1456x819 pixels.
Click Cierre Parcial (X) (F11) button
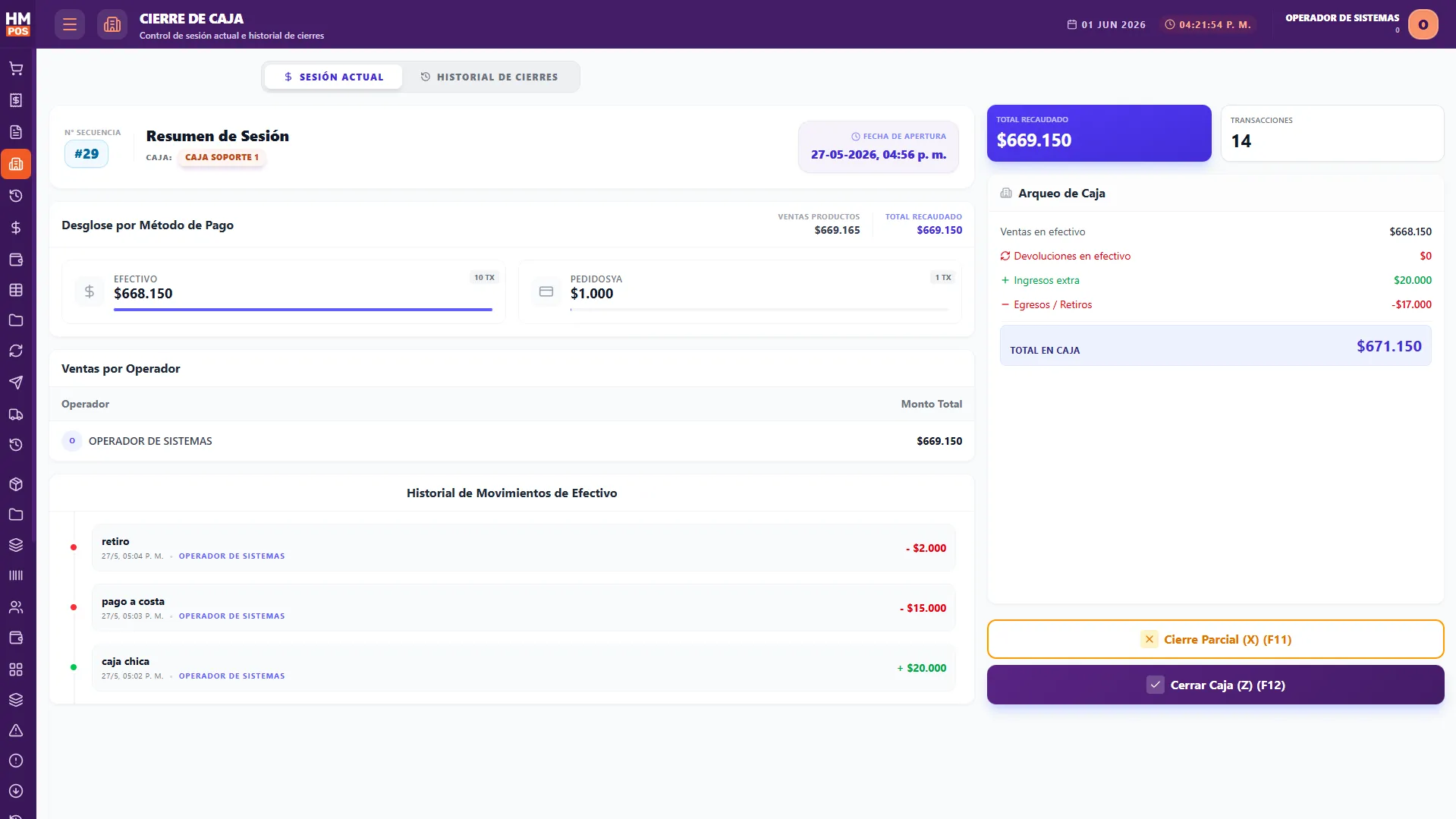click(x=1215, y=639)
